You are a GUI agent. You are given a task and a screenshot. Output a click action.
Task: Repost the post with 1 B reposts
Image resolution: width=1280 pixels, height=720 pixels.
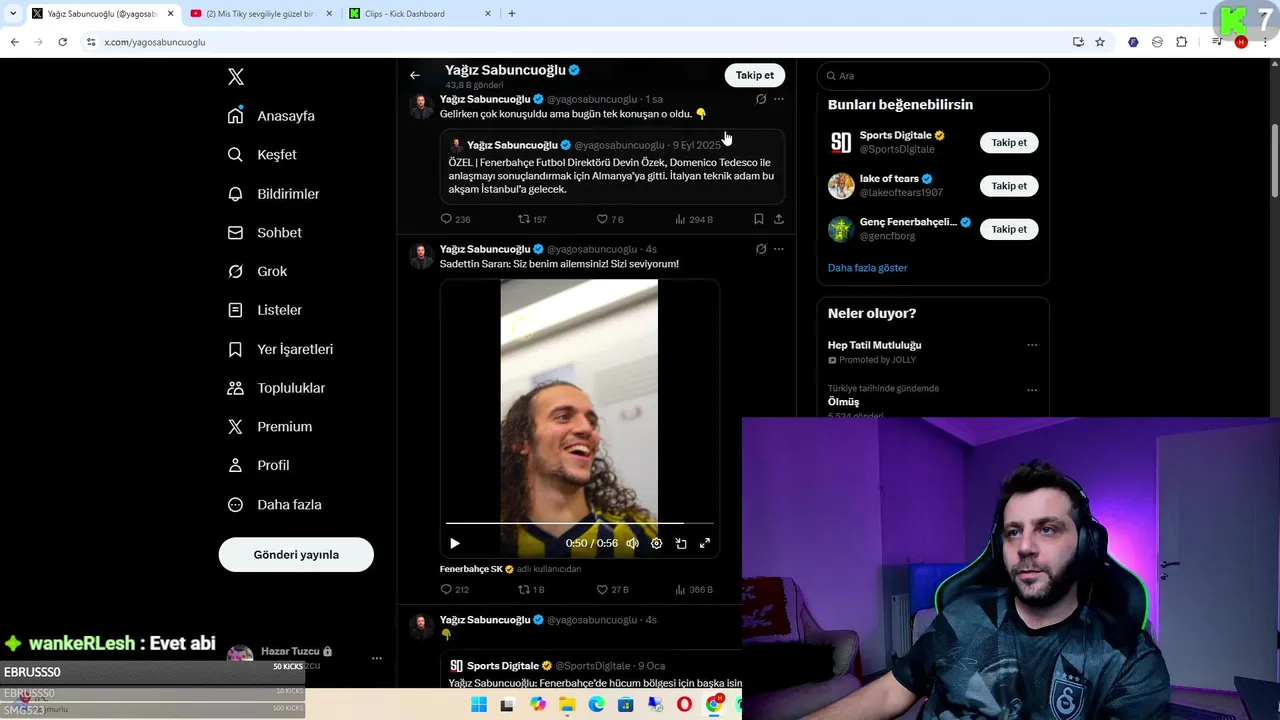[x=531, y=590]
